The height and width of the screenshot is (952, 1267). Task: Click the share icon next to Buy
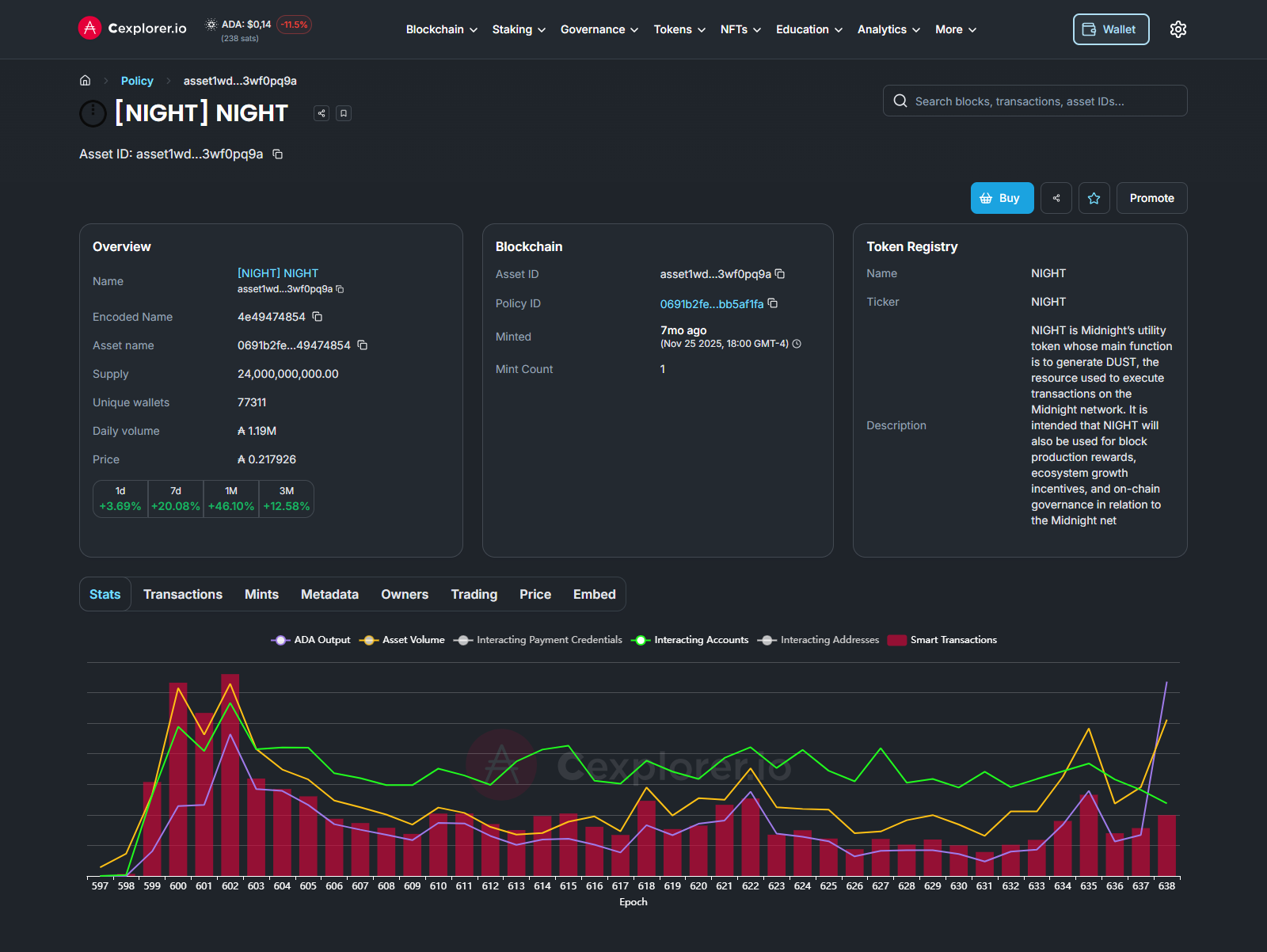1056,198
